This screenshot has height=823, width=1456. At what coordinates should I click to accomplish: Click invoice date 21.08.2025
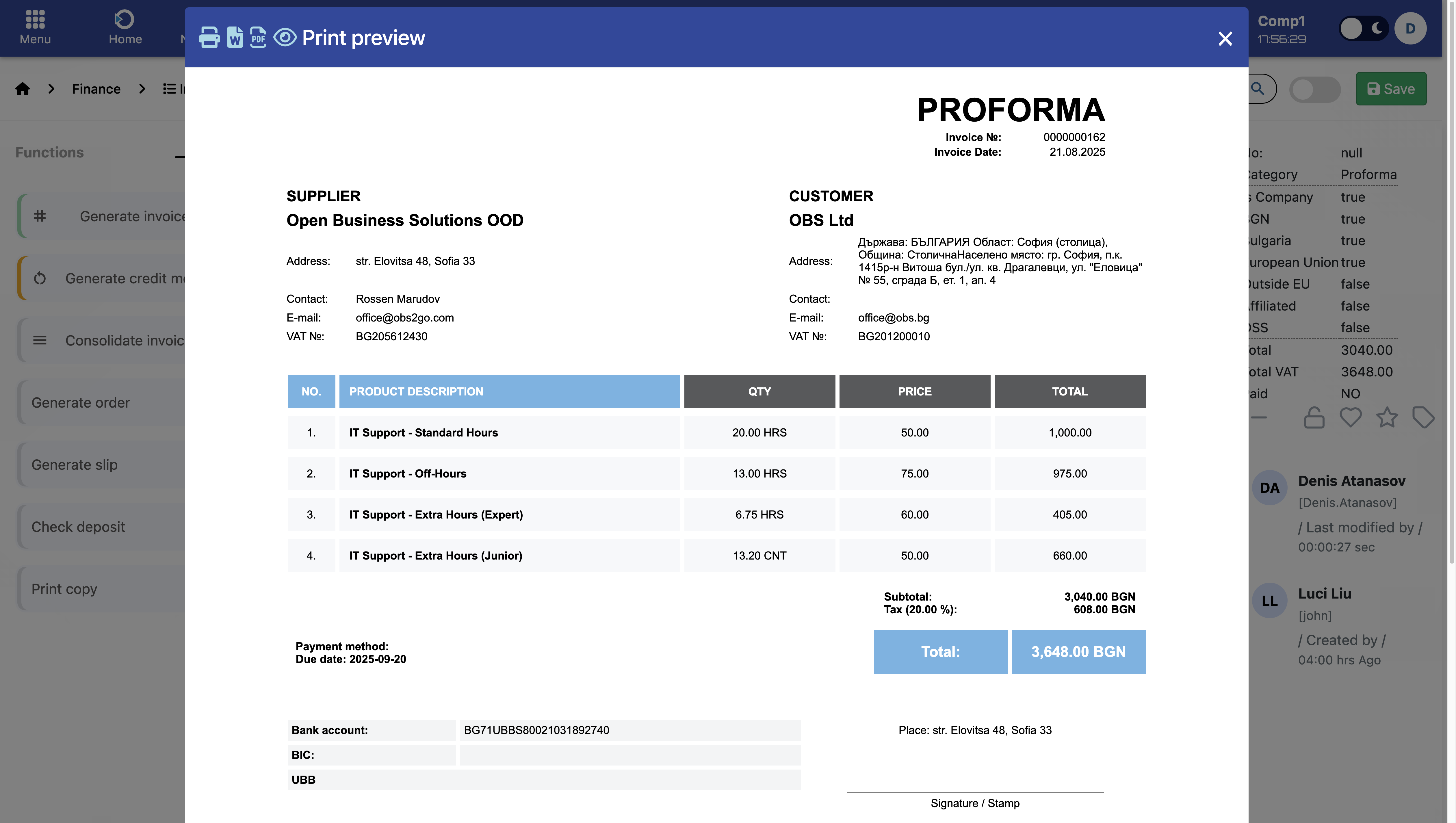(1077, 152)
